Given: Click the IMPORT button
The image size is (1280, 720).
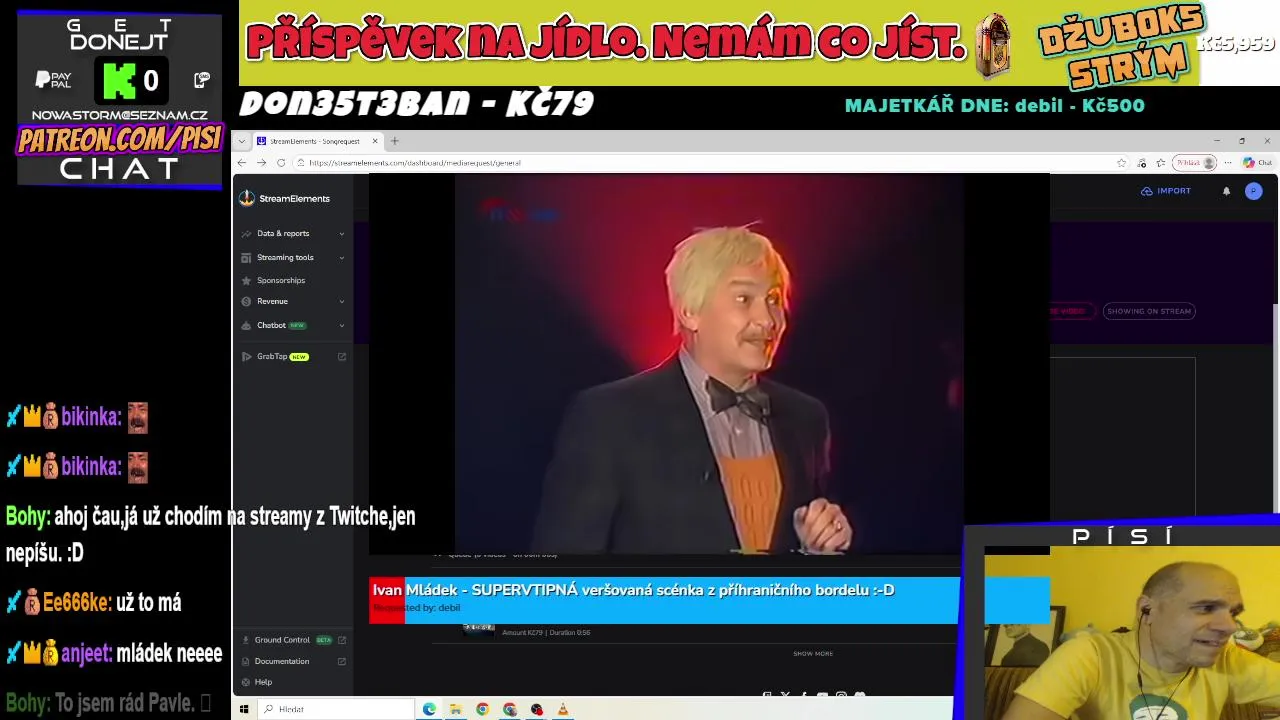Looking at the screenshot, I should coord(1166,191).
